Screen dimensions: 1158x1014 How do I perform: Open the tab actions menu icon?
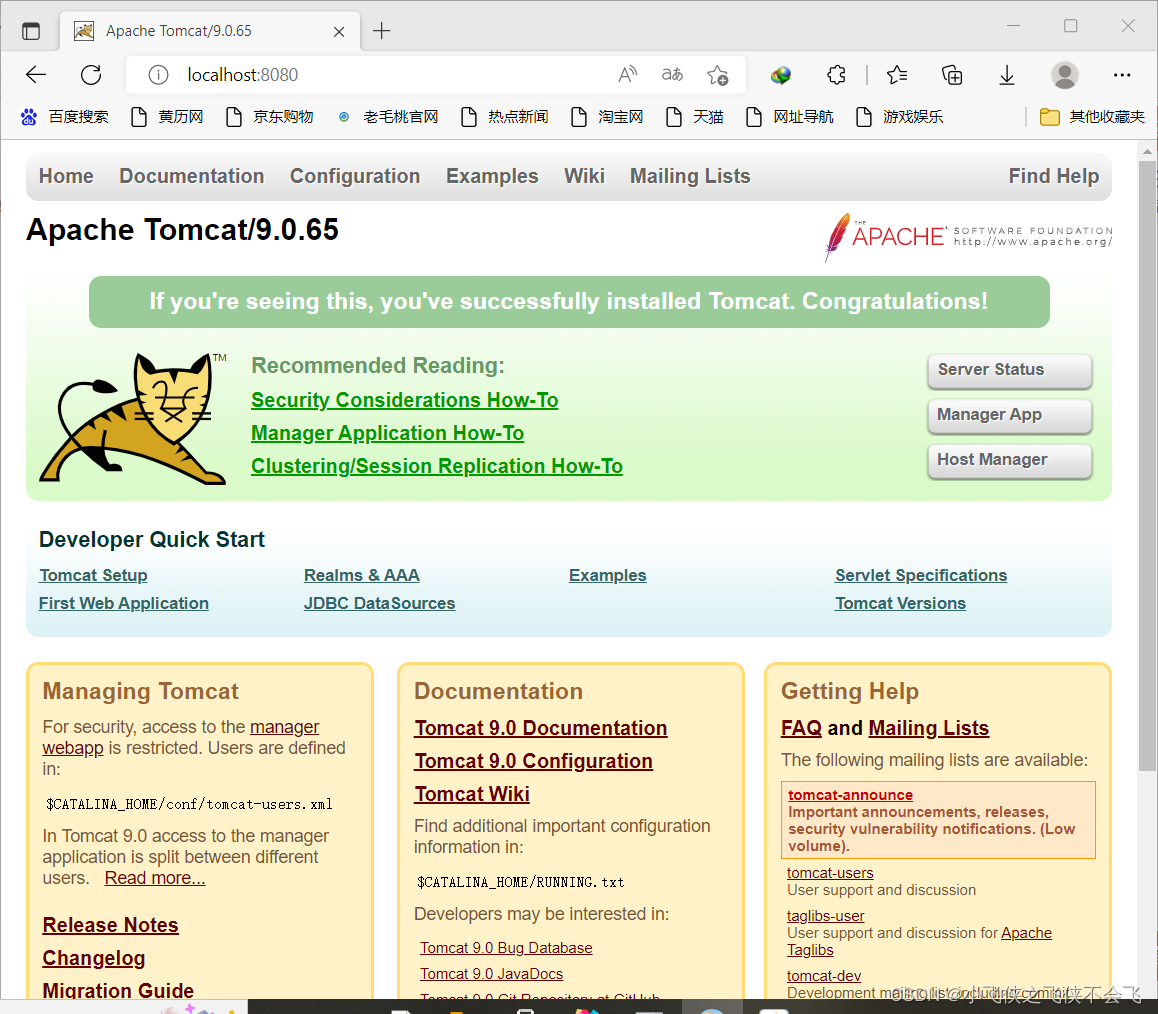pyautogui.click(x=31, y=31)
